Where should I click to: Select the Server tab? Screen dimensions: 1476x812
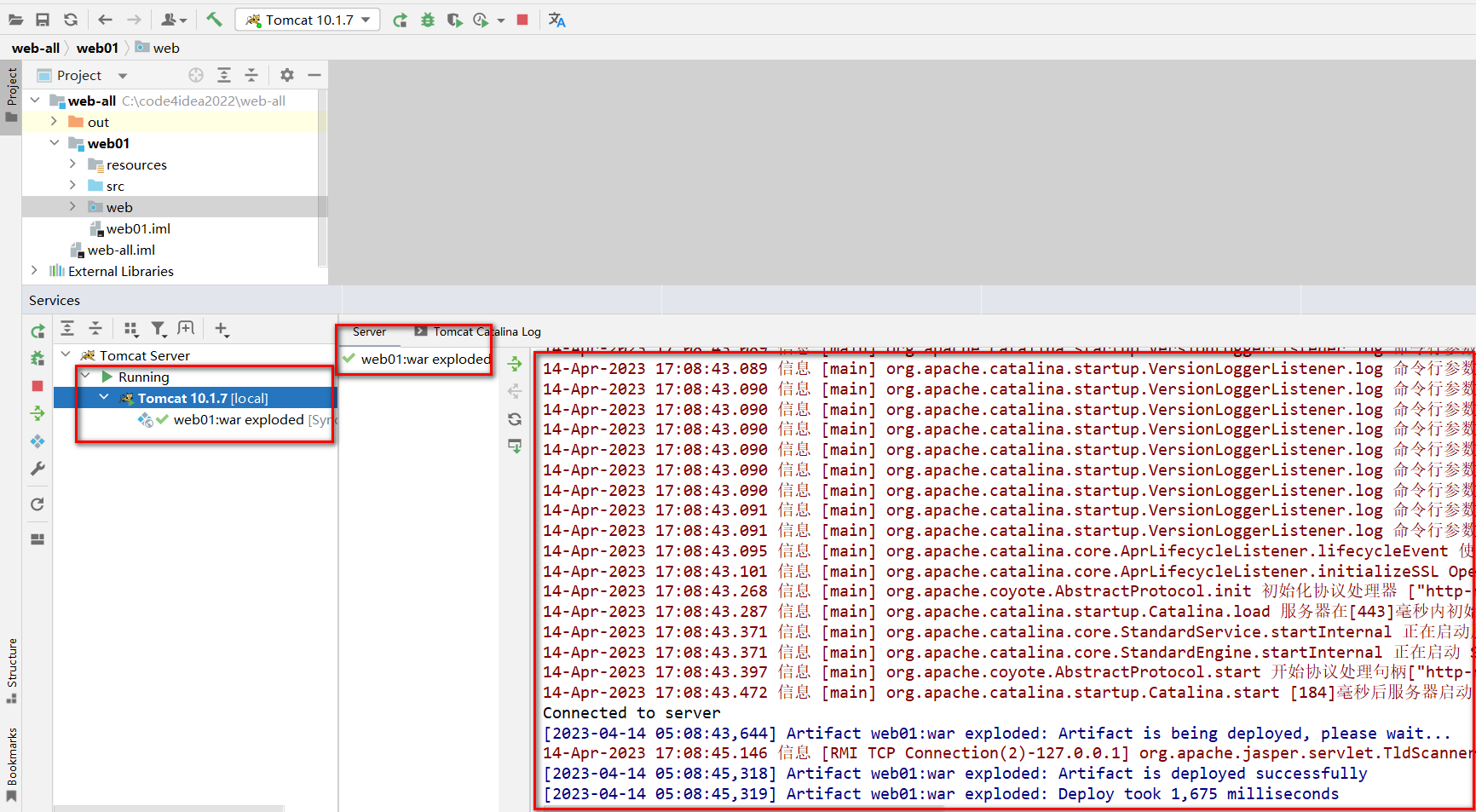(x=369, y=331)
